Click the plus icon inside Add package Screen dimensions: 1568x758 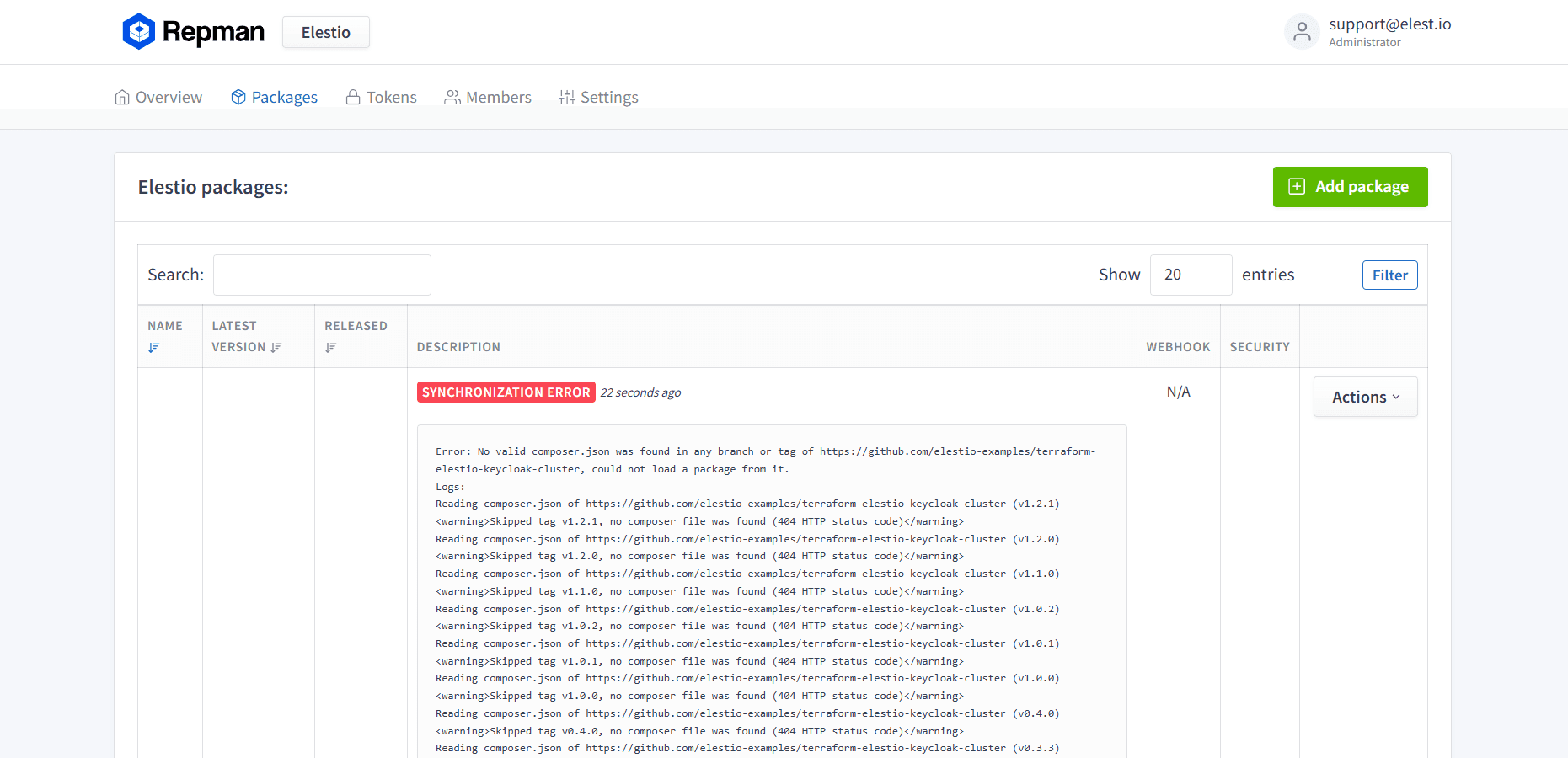1297,186
